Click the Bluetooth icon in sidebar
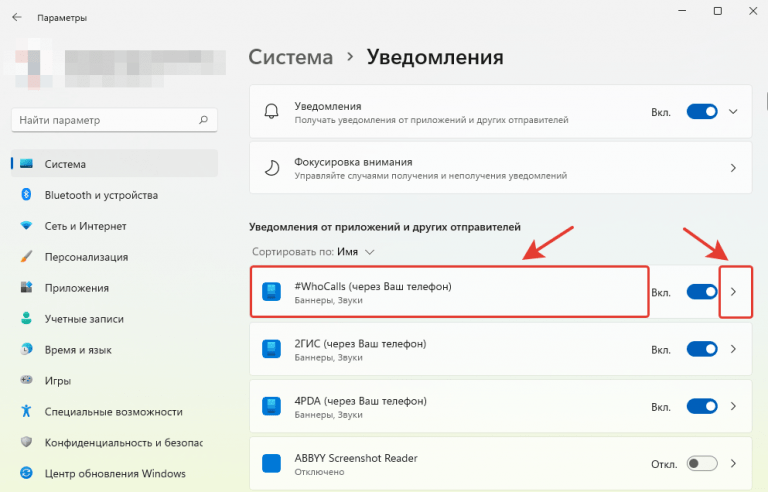 click(26, 195)
